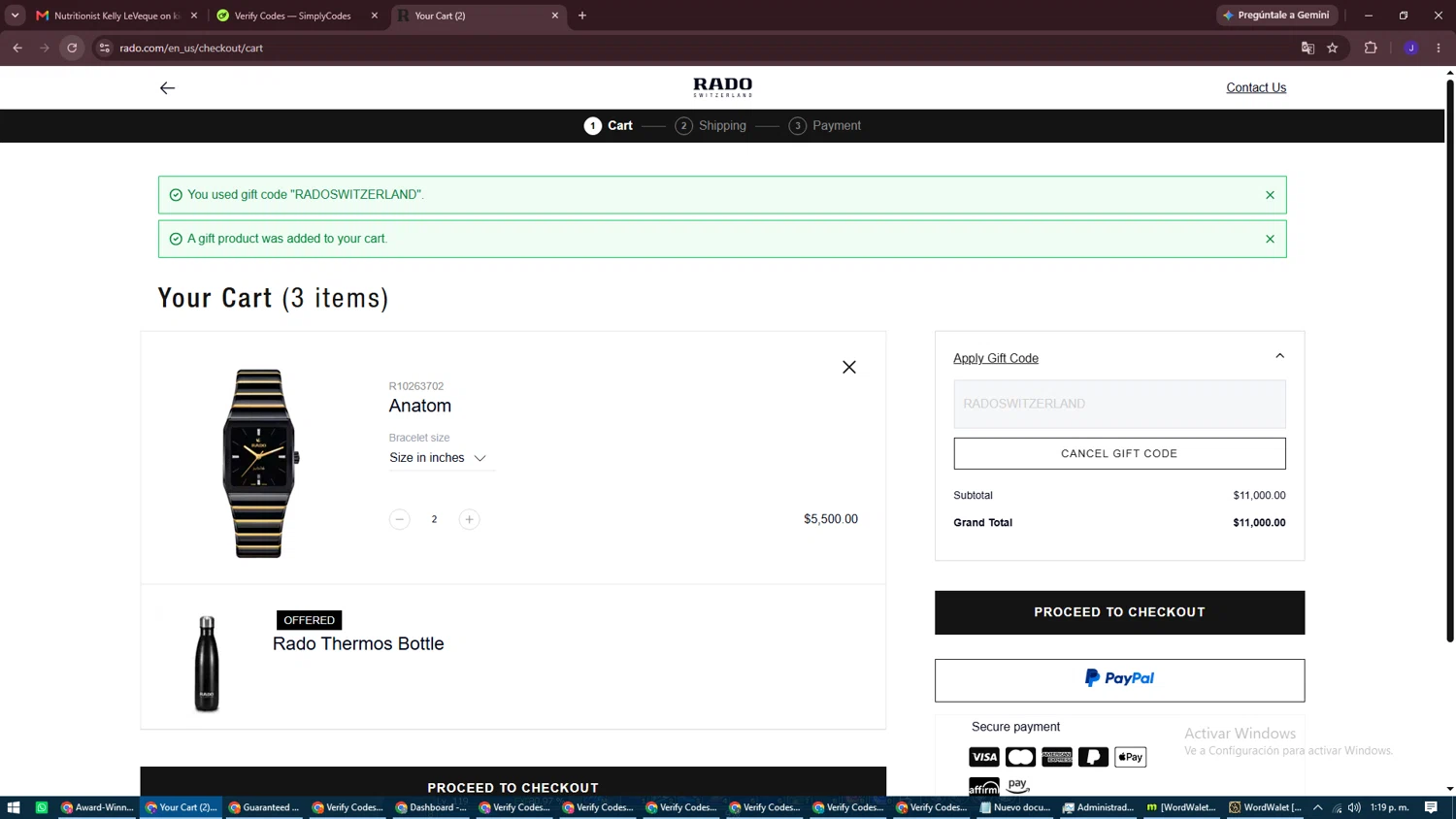Open the Rado Thermos Bottle image
Viewport: 1456px width, 819px height.
click(207, 664)
